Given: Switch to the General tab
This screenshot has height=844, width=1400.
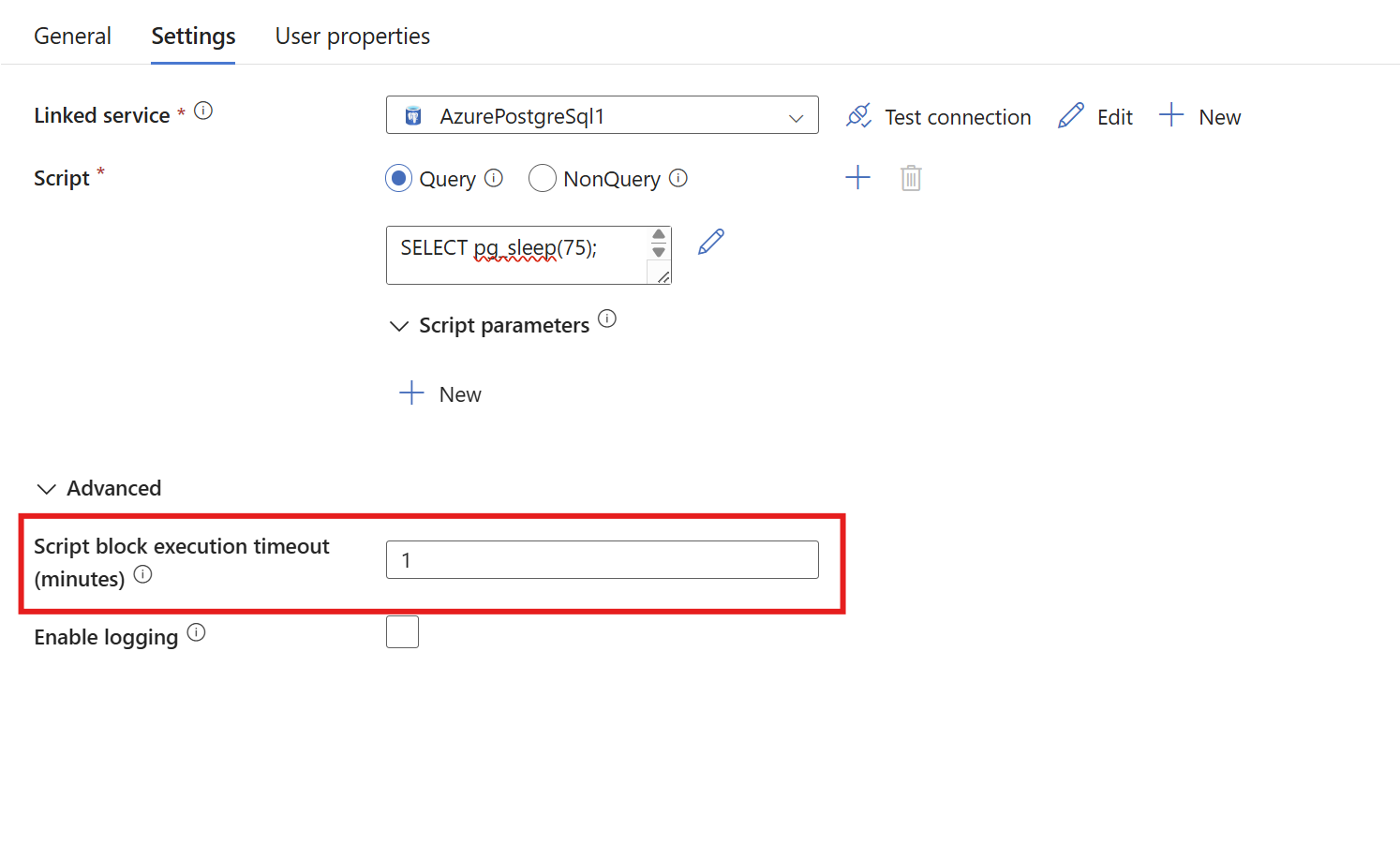Looking at the screenshot, I should tap(72, 37).
